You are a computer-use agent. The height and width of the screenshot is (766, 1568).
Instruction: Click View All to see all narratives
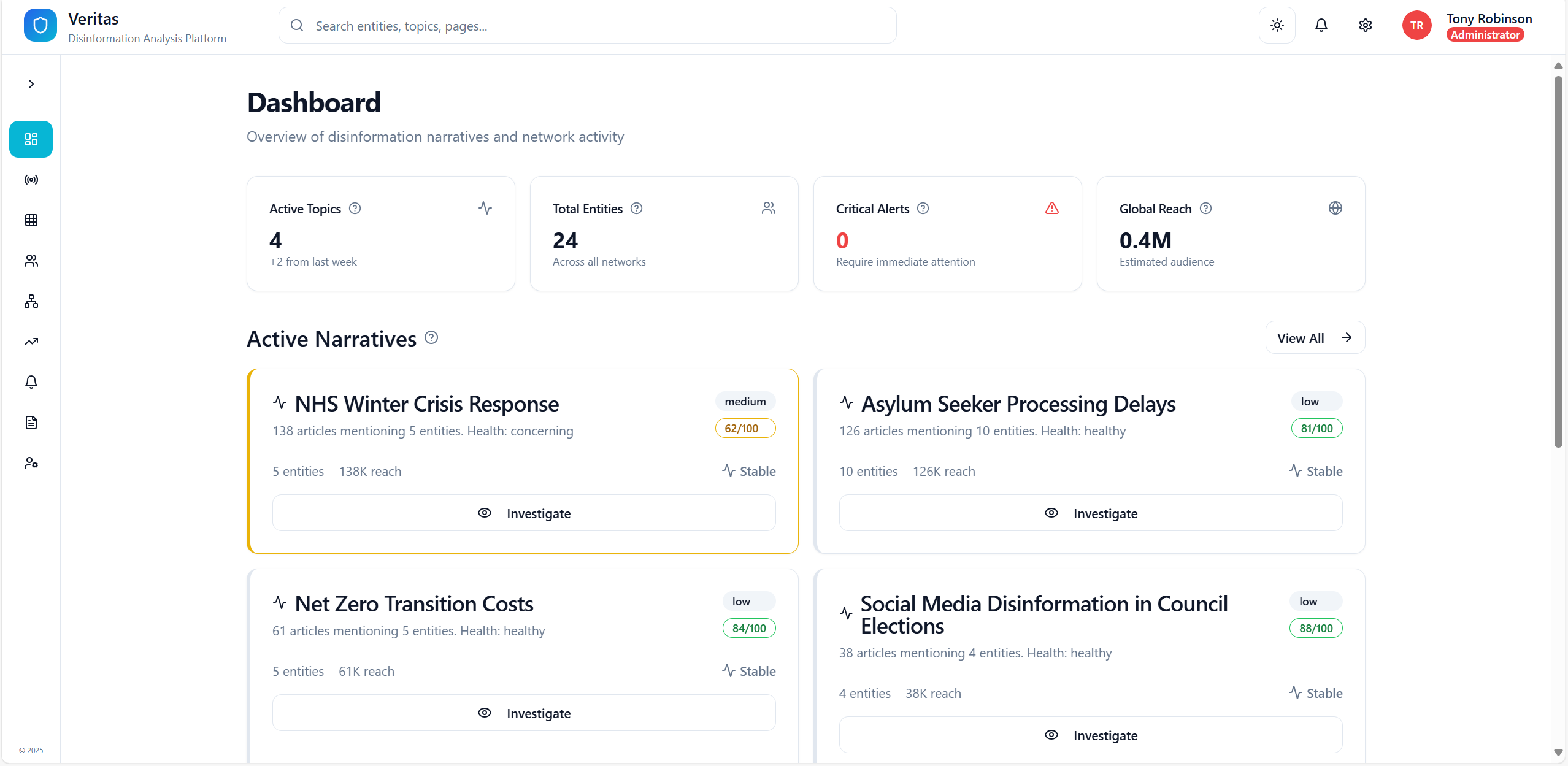click(x=1315, y=337)
